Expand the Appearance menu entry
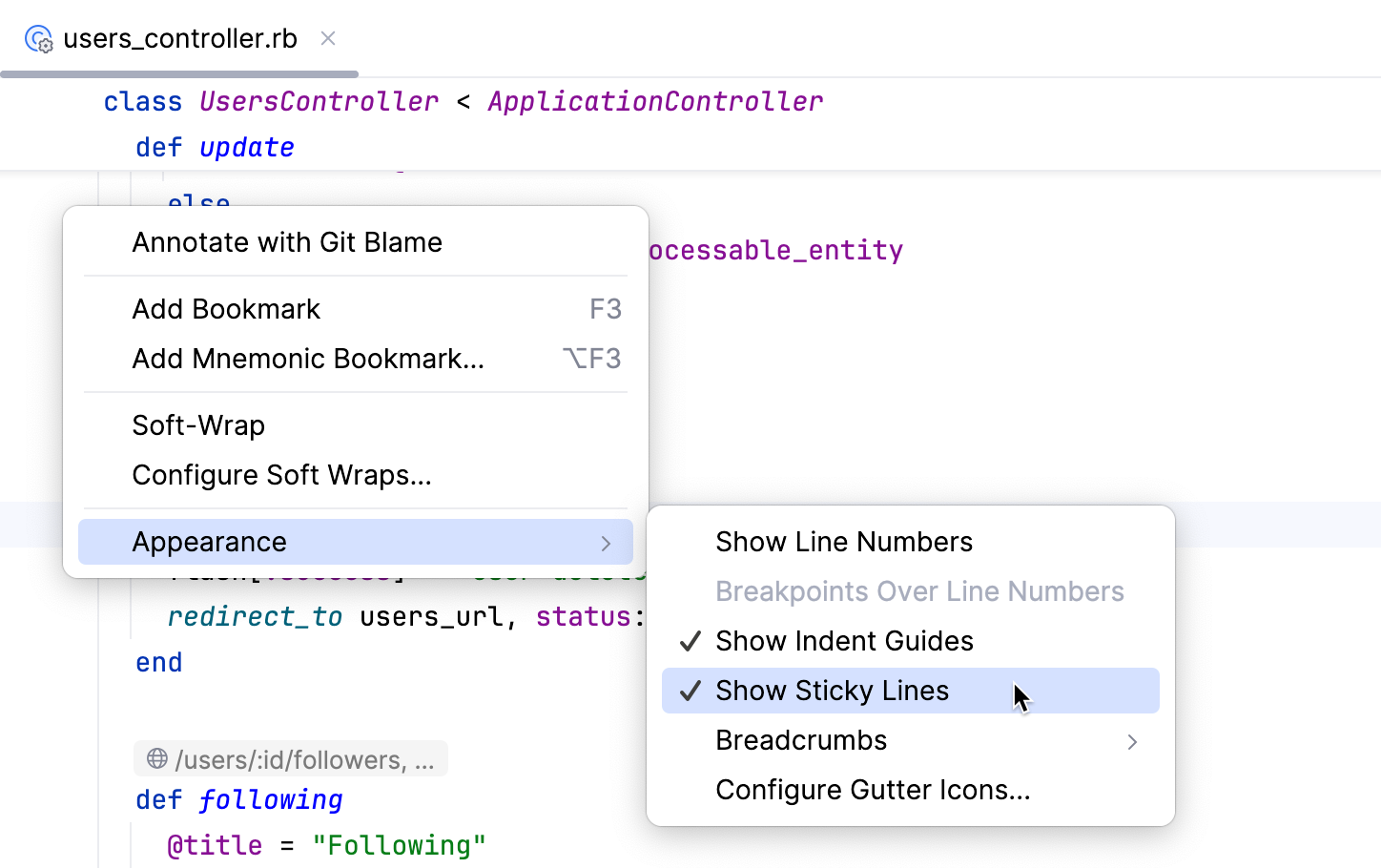The image size is (1381, 868). click(x=210, y=542)
